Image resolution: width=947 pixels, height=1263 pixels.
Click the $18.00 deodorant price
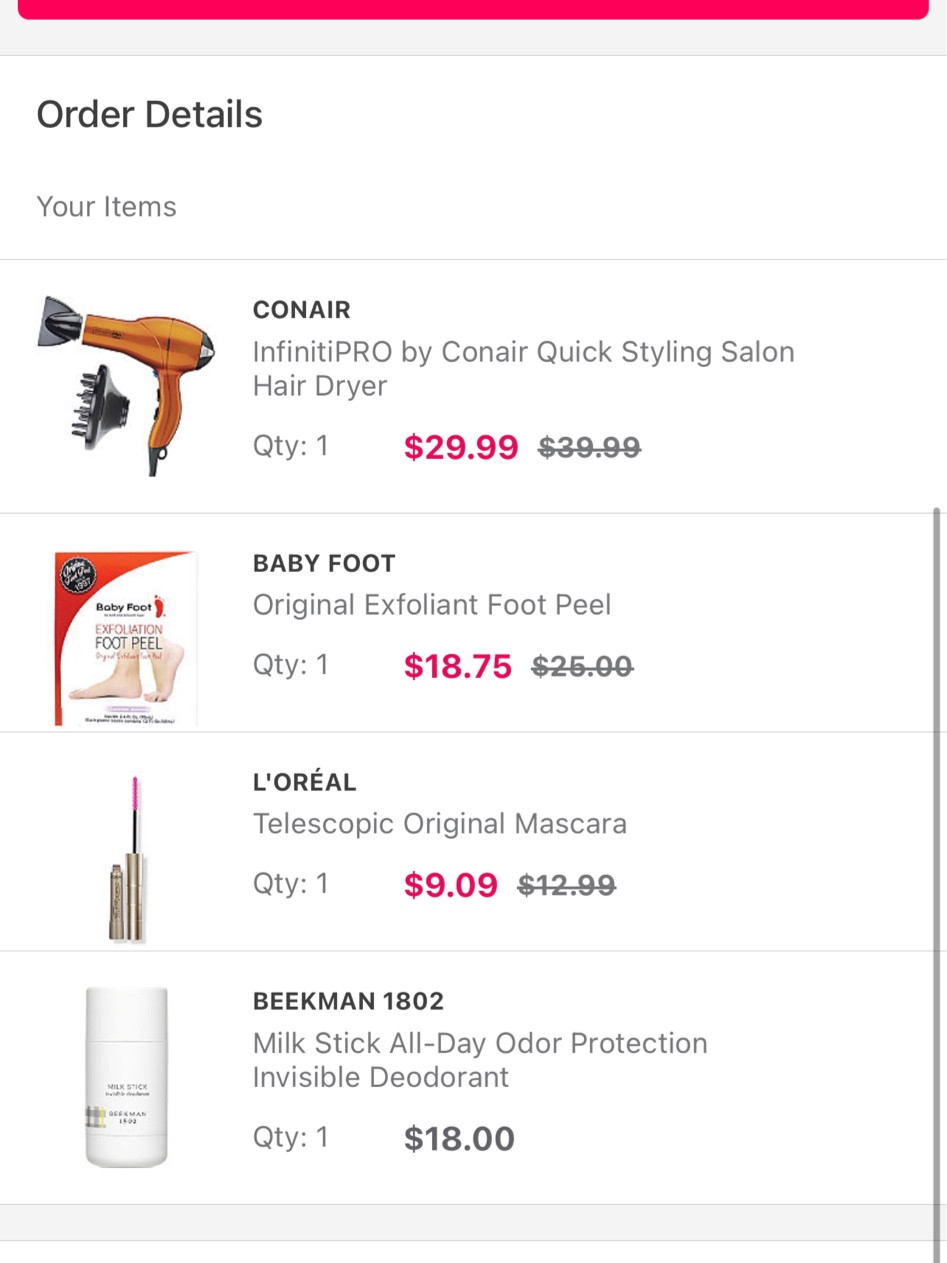click(x=459, y=1139)
